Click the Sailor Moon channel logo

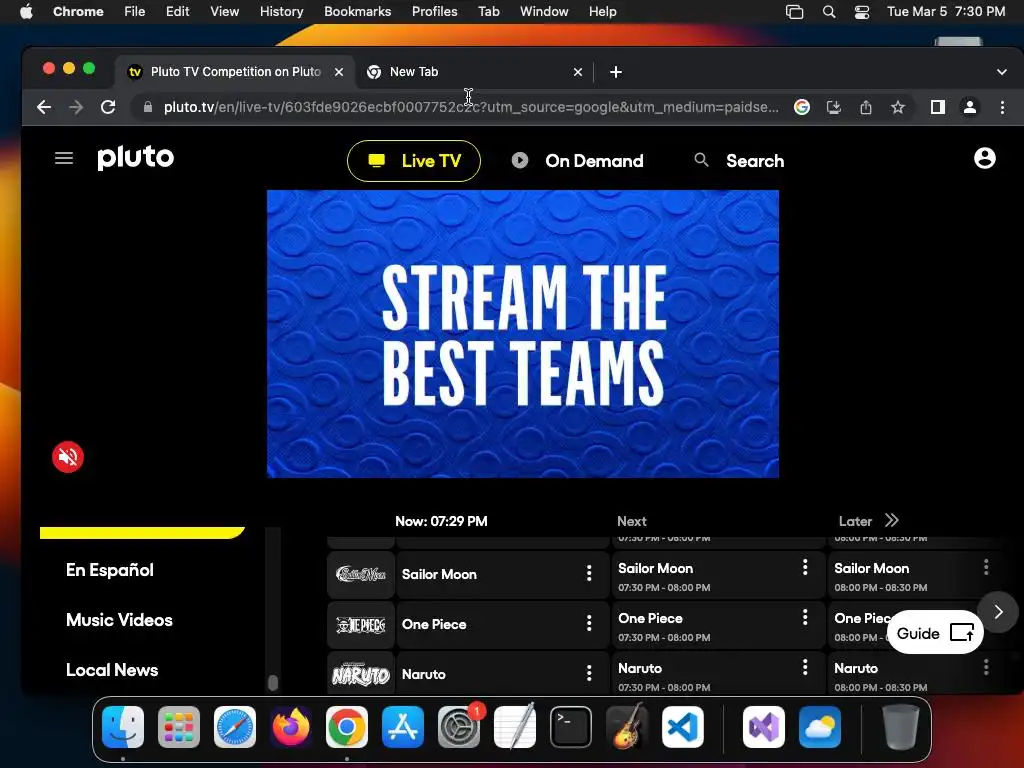360,574
